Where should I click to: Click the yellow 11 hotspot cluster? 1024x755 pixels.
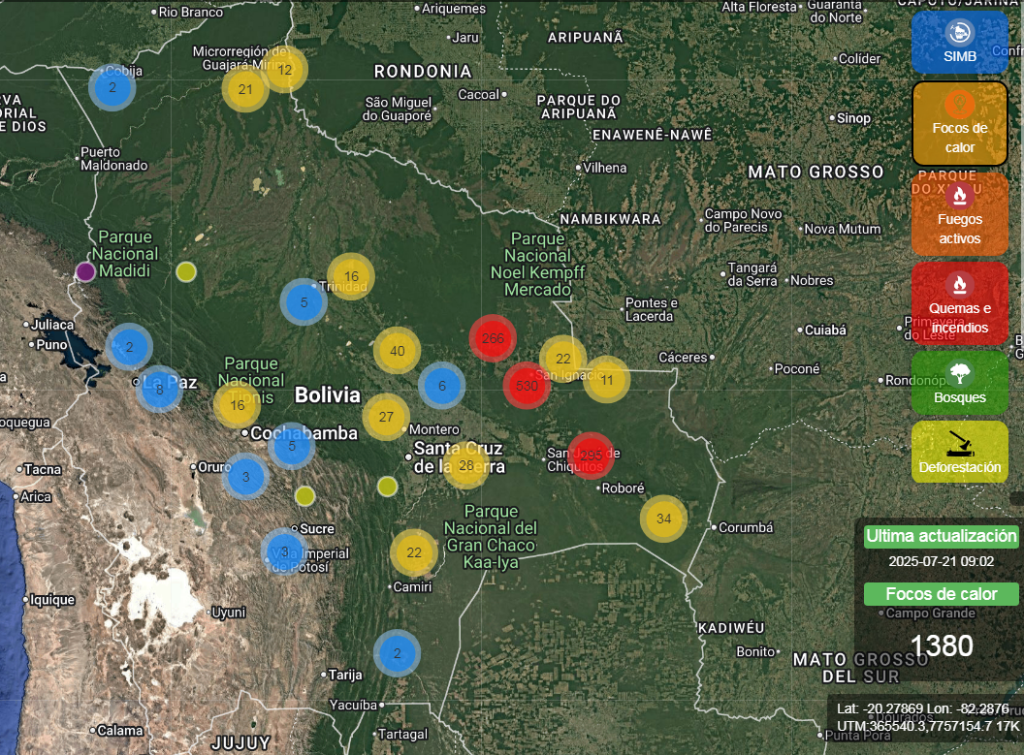tap(607, 379)
